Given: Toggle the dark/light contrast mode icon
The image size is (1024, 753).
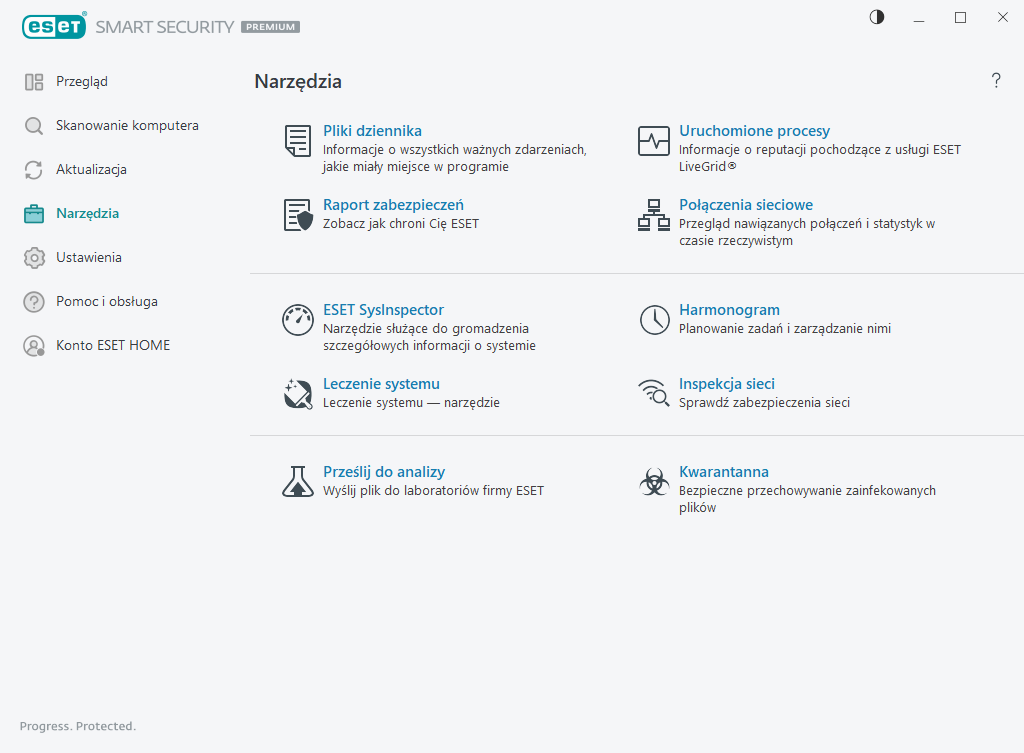Looking at the screenshot, I should pos(877,17).
